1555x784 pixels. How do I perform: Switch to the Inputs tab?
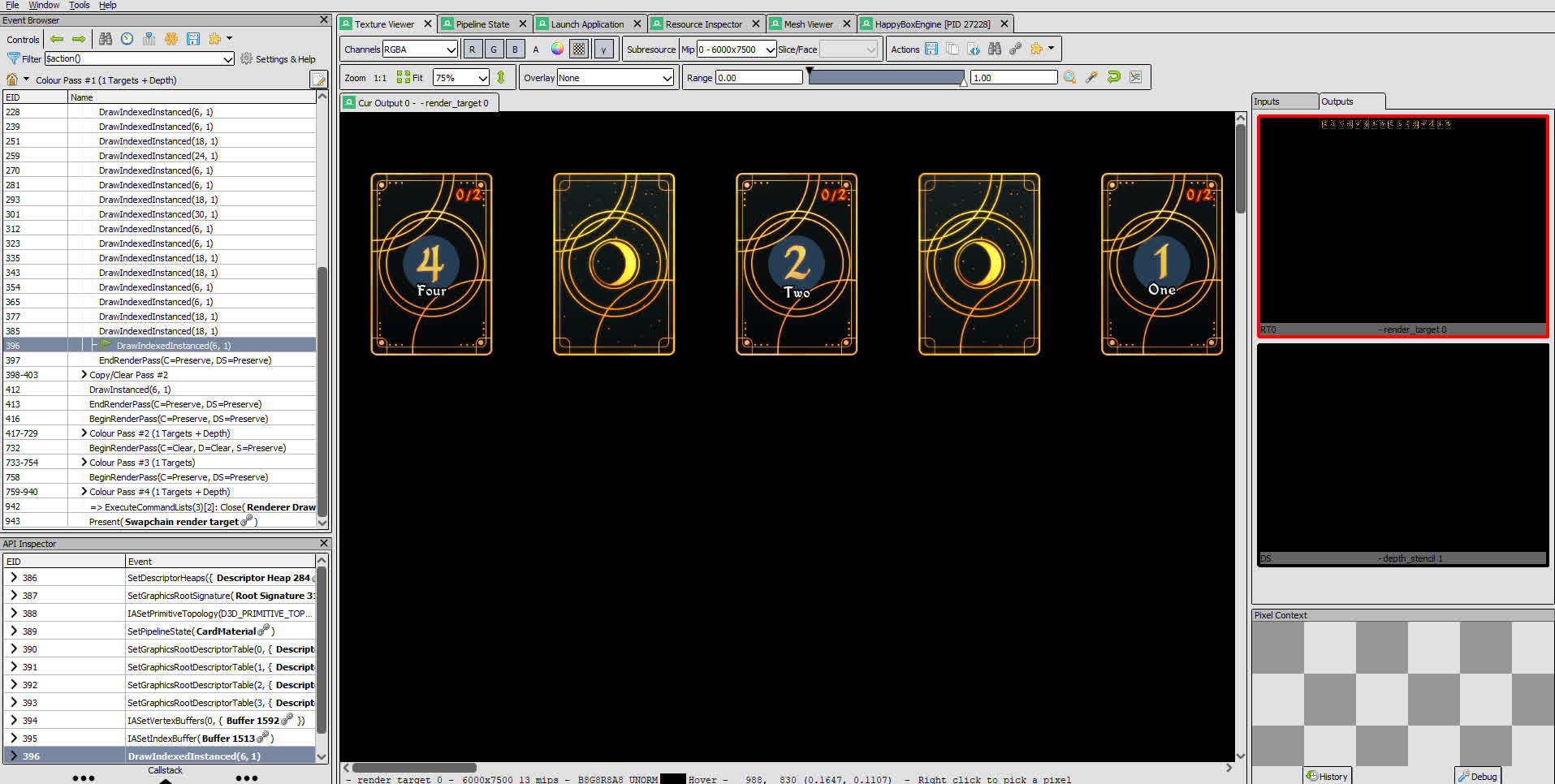tap(1285, 101)
